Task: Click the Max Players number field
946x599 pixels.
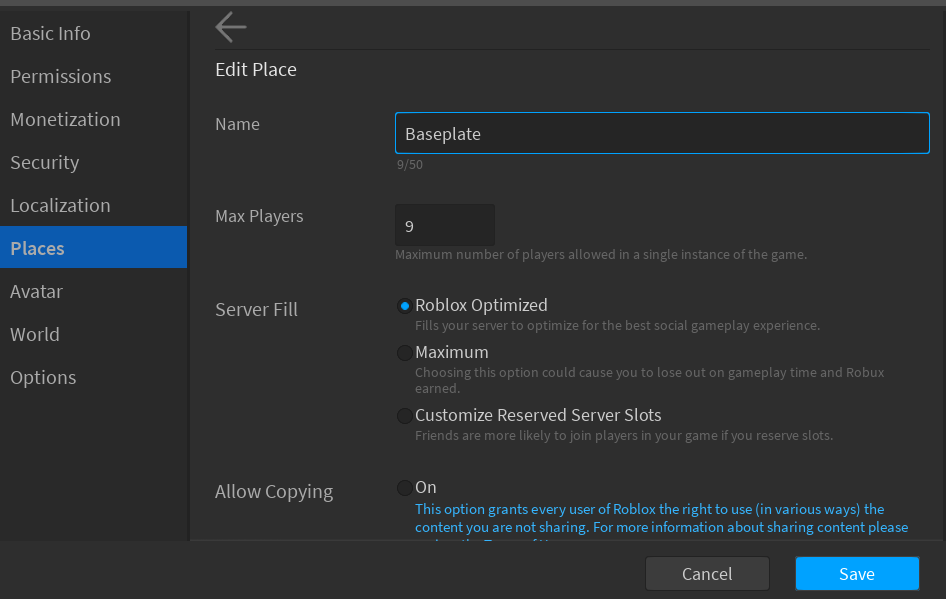Action: [445, 225]
